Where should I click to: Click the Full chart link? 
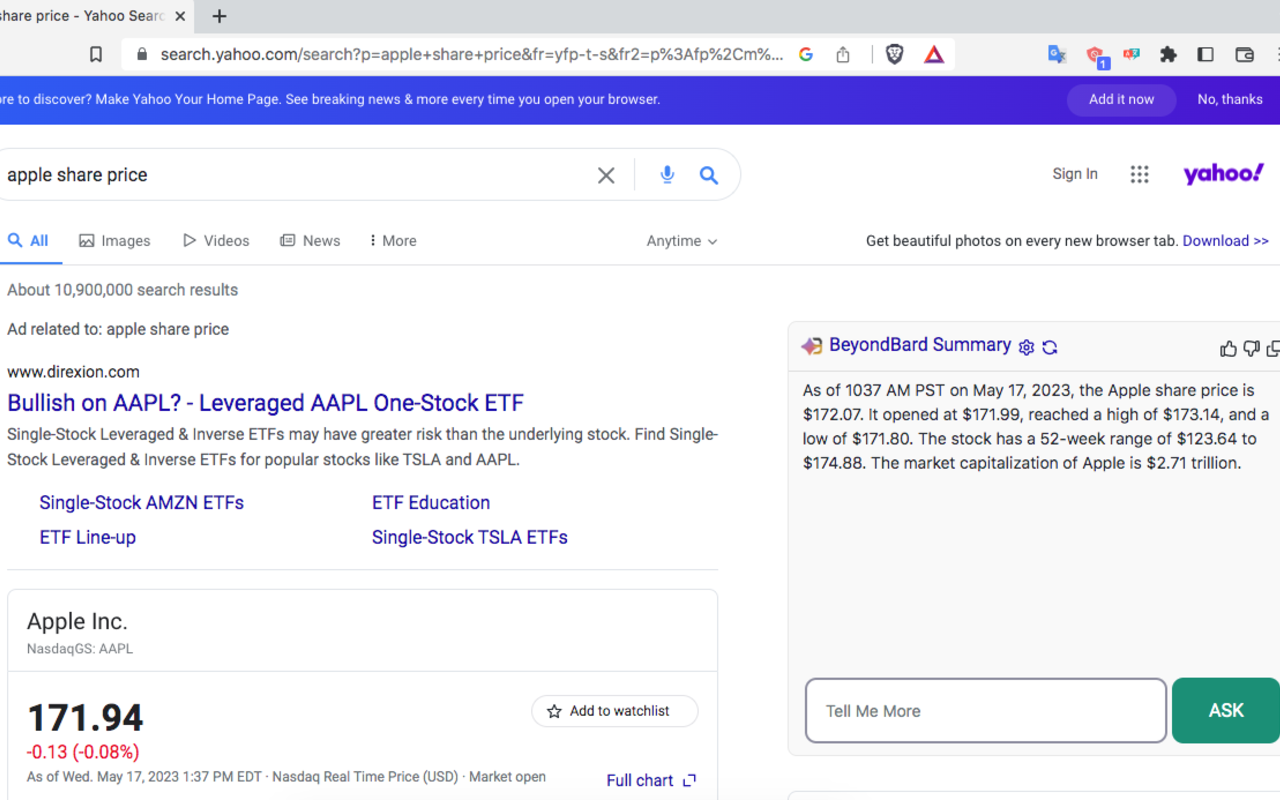(x=640, y=780)
